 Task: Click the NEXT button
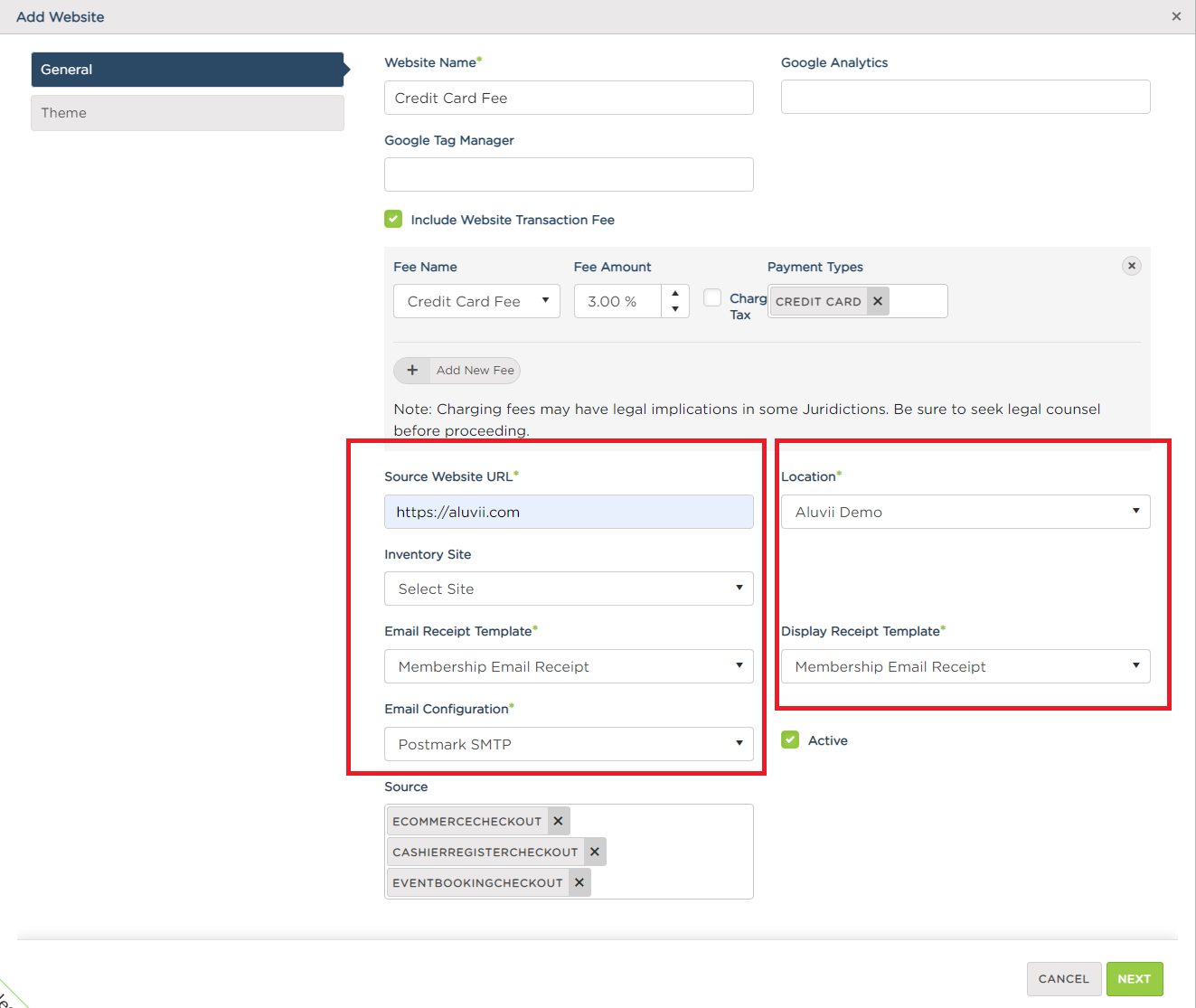point(1135,979)
